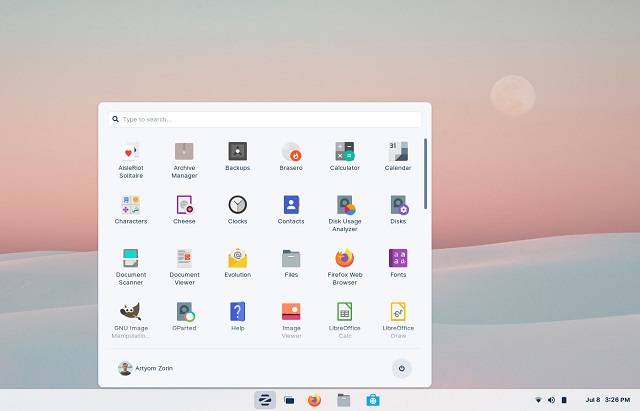
Task: Click the battery icon in system tray
Action: click(x=564, y=400)
